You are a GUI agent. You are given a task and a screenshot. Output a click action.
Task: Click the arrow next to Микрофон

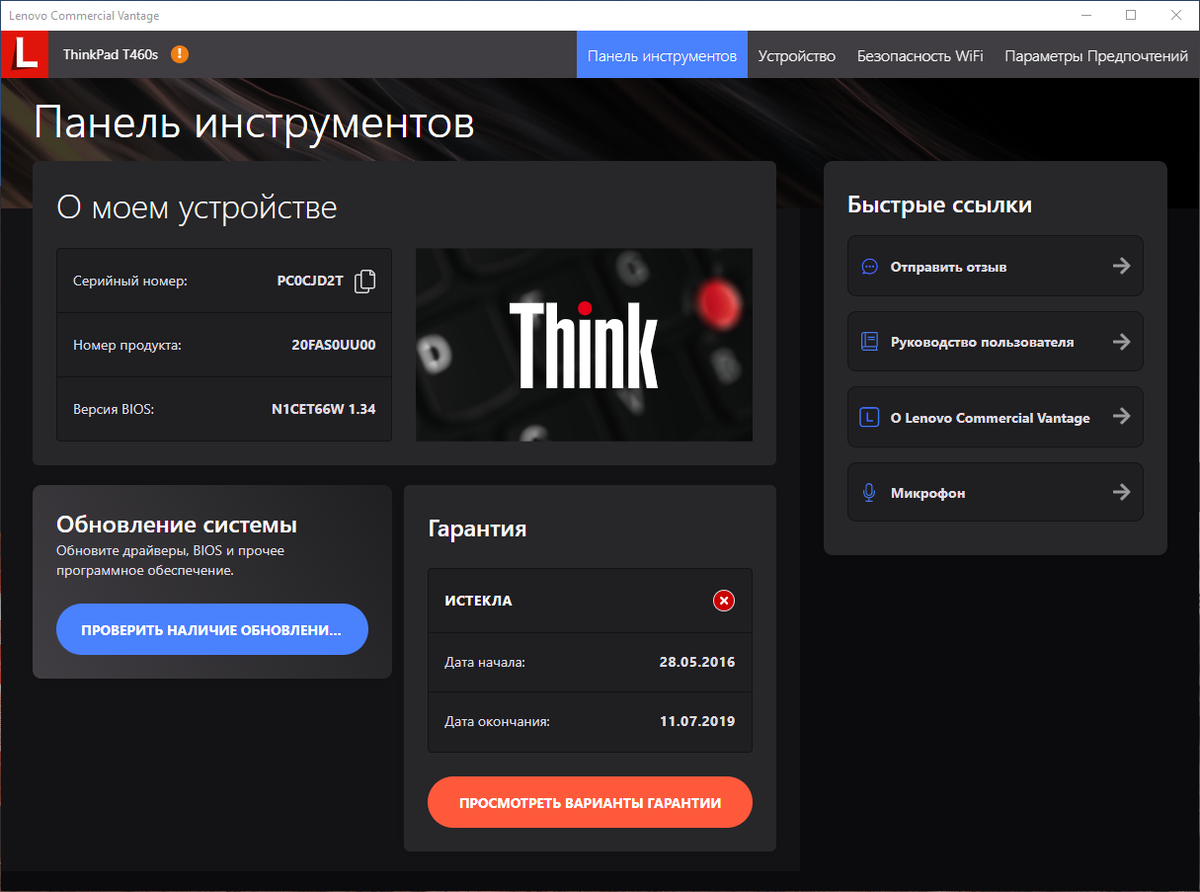coord(1121,492)
